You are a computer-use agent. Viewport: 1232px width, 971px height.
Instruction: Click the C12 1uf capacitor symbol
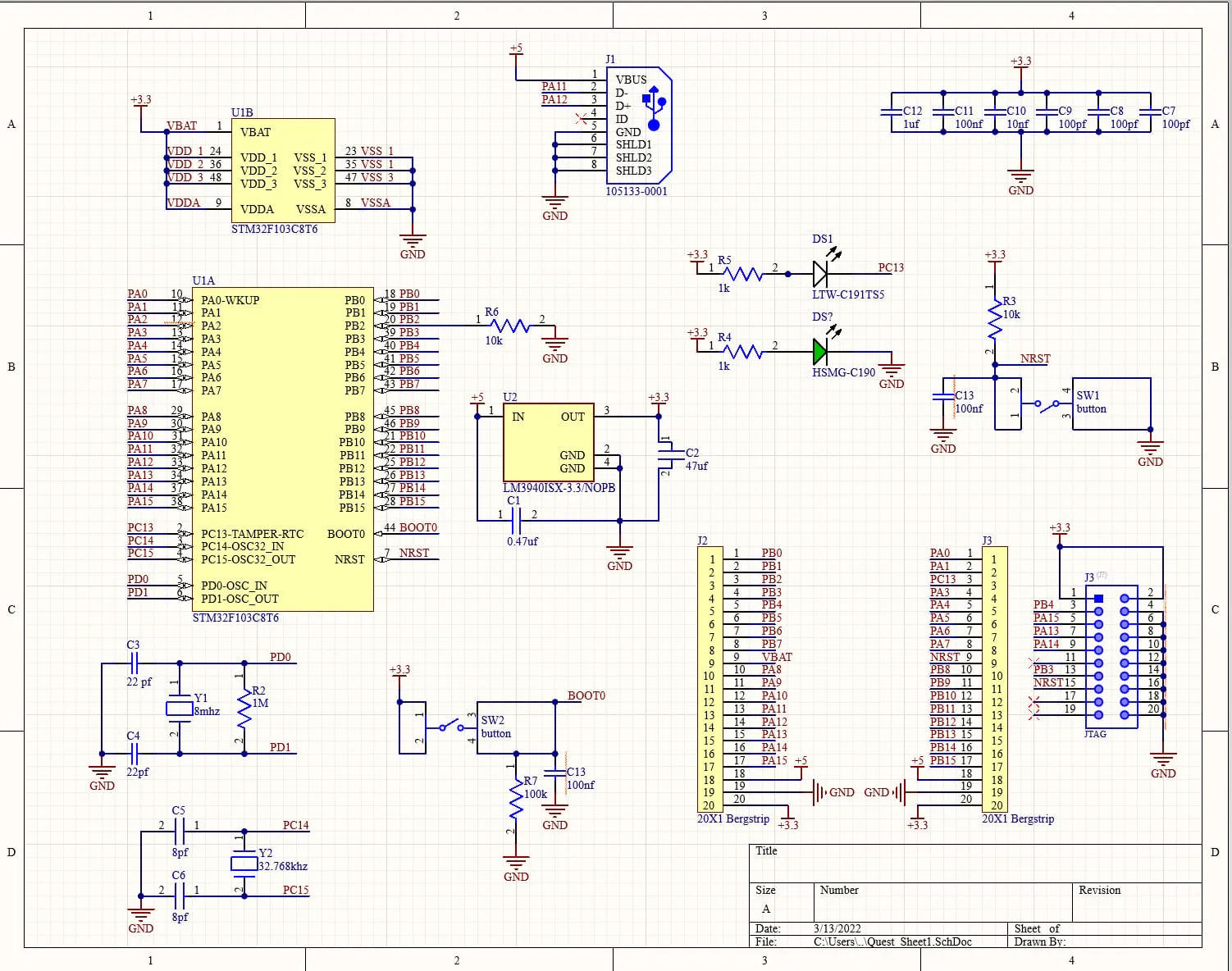[x=892, y=118]
